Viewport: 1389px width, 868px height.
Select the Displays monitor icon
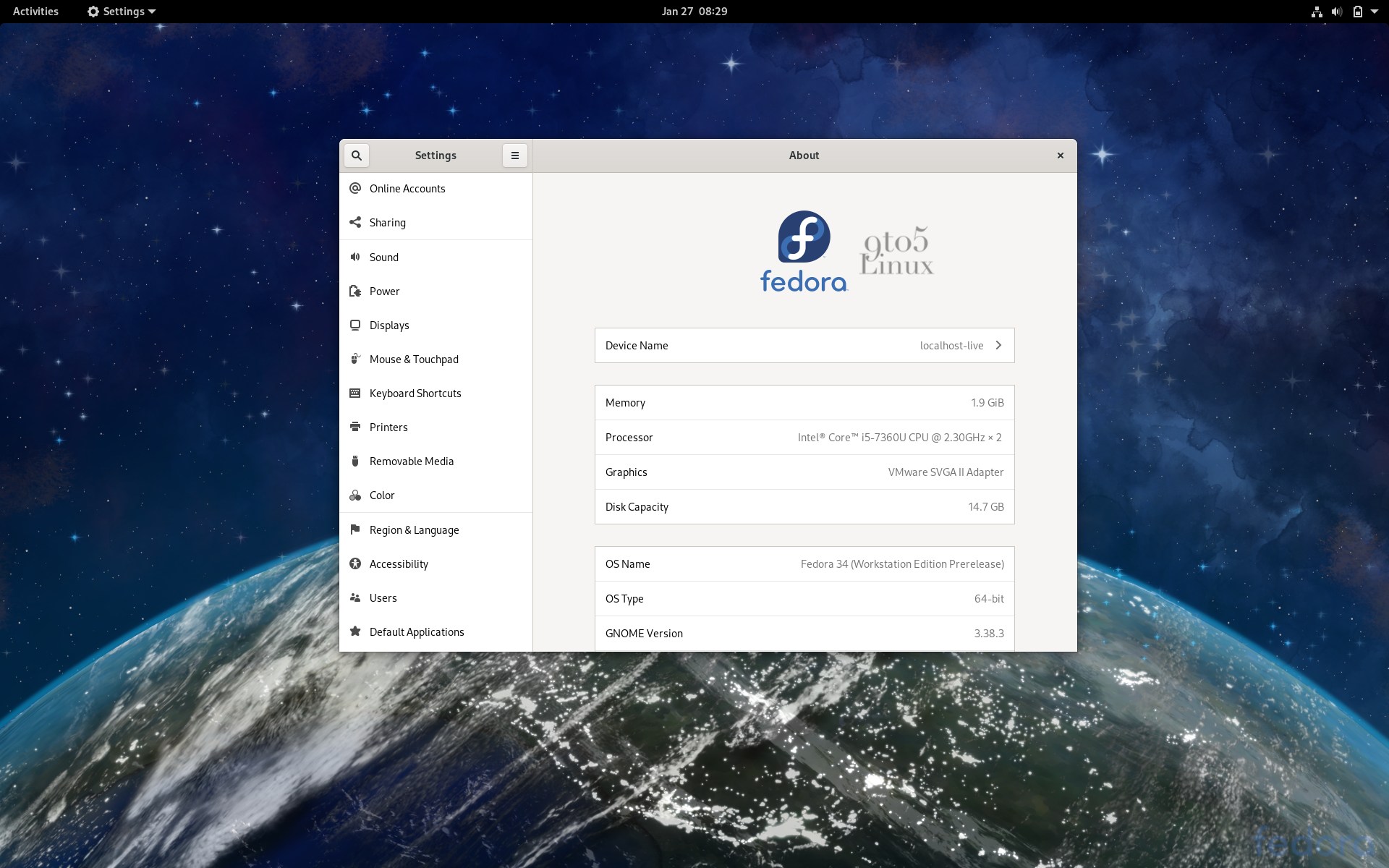pyautogui.click(x=355, y=325)
